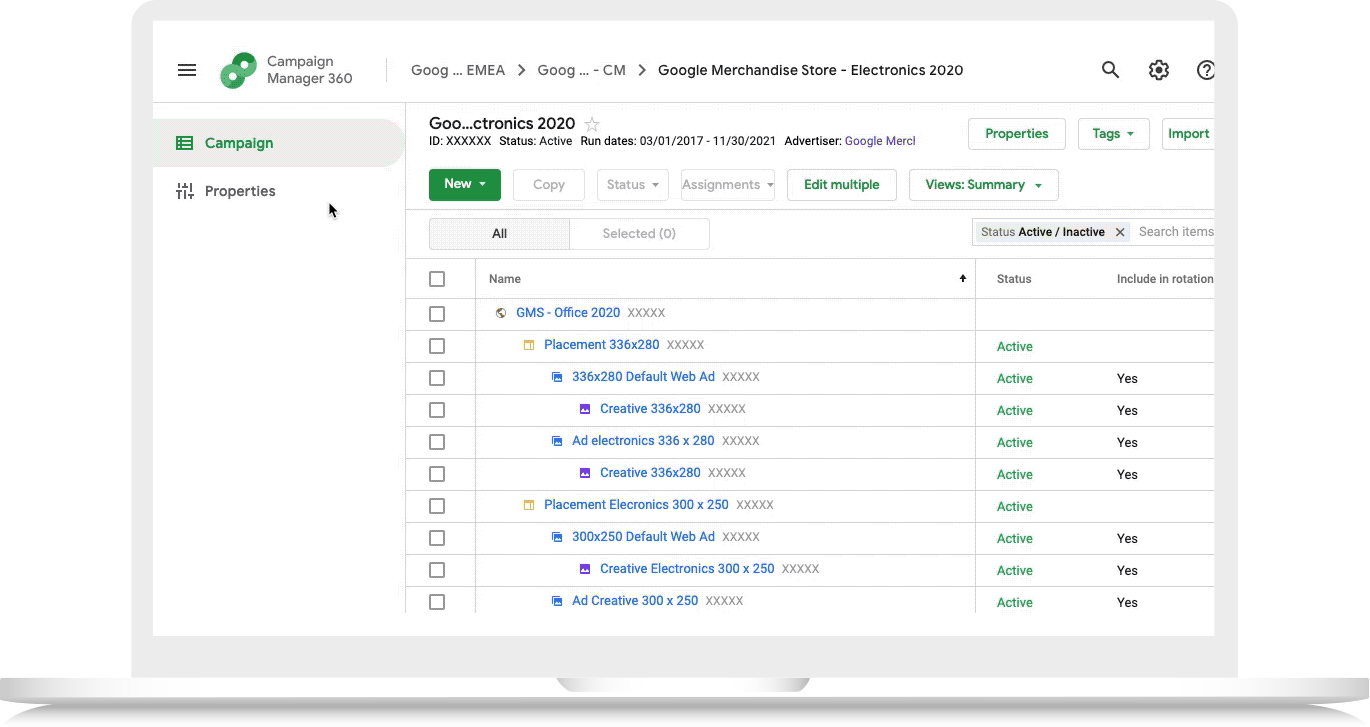Go to the Goog ... EMEA breadcrumb

[x=458, y=70]
